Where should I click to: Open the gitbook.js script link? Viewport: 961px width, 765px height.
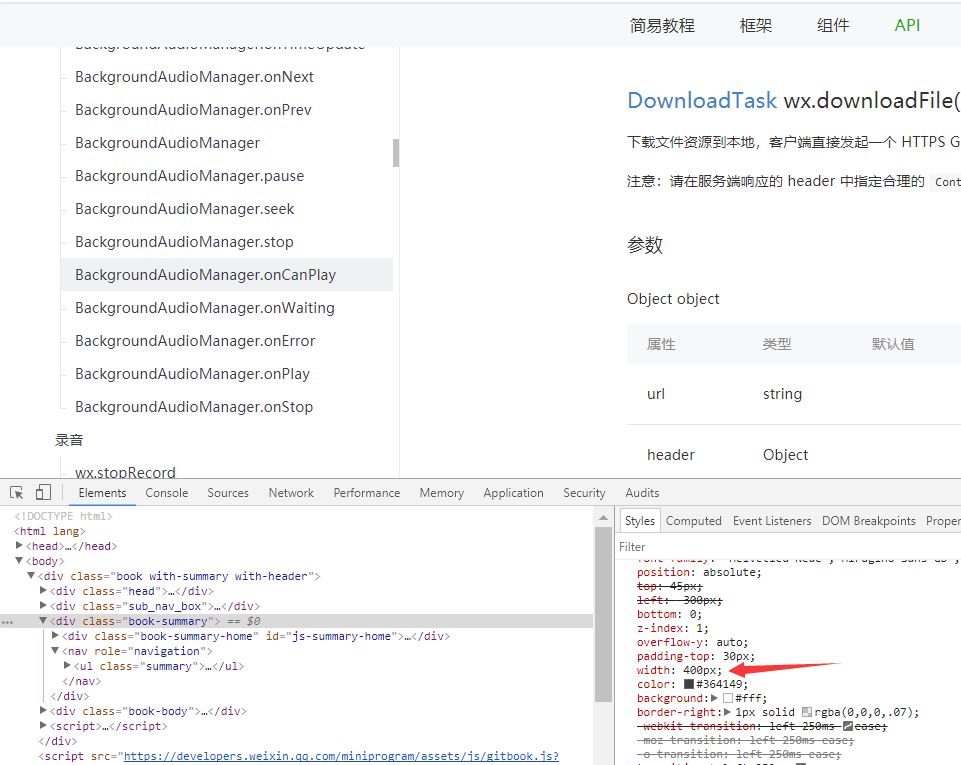341,756
